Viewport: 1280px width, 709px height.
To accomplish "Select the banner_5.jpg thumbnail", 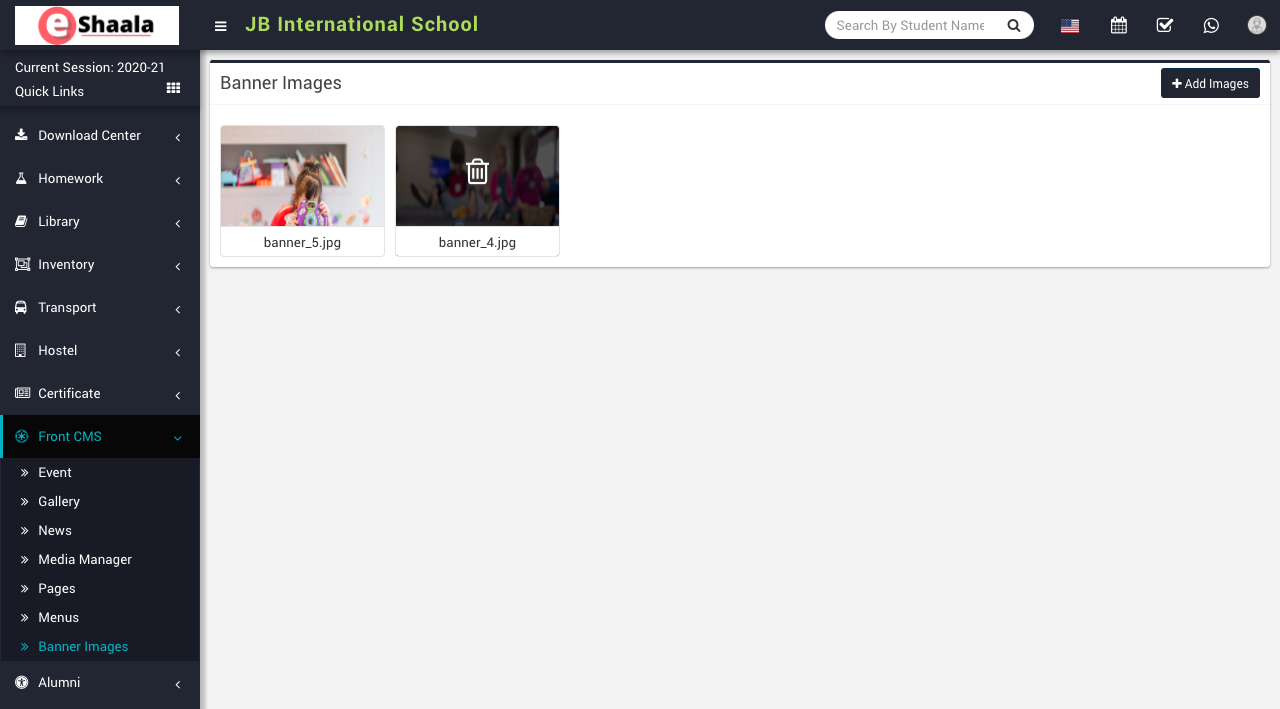I will coord(302,176).
